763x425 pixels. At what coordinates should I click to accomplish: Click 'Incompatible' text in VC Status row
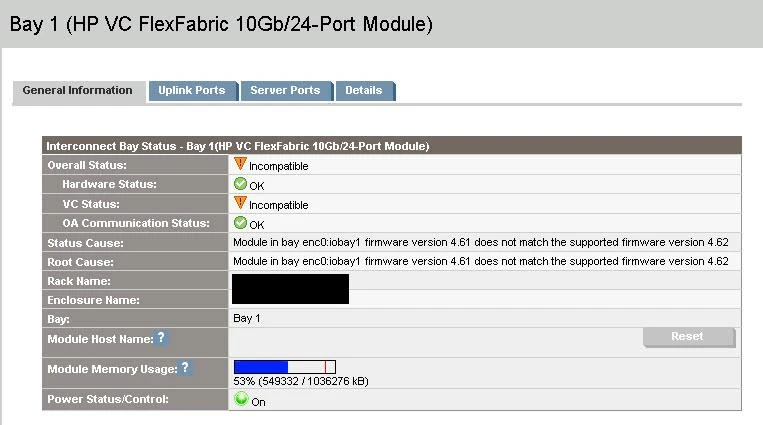point(278,205)
